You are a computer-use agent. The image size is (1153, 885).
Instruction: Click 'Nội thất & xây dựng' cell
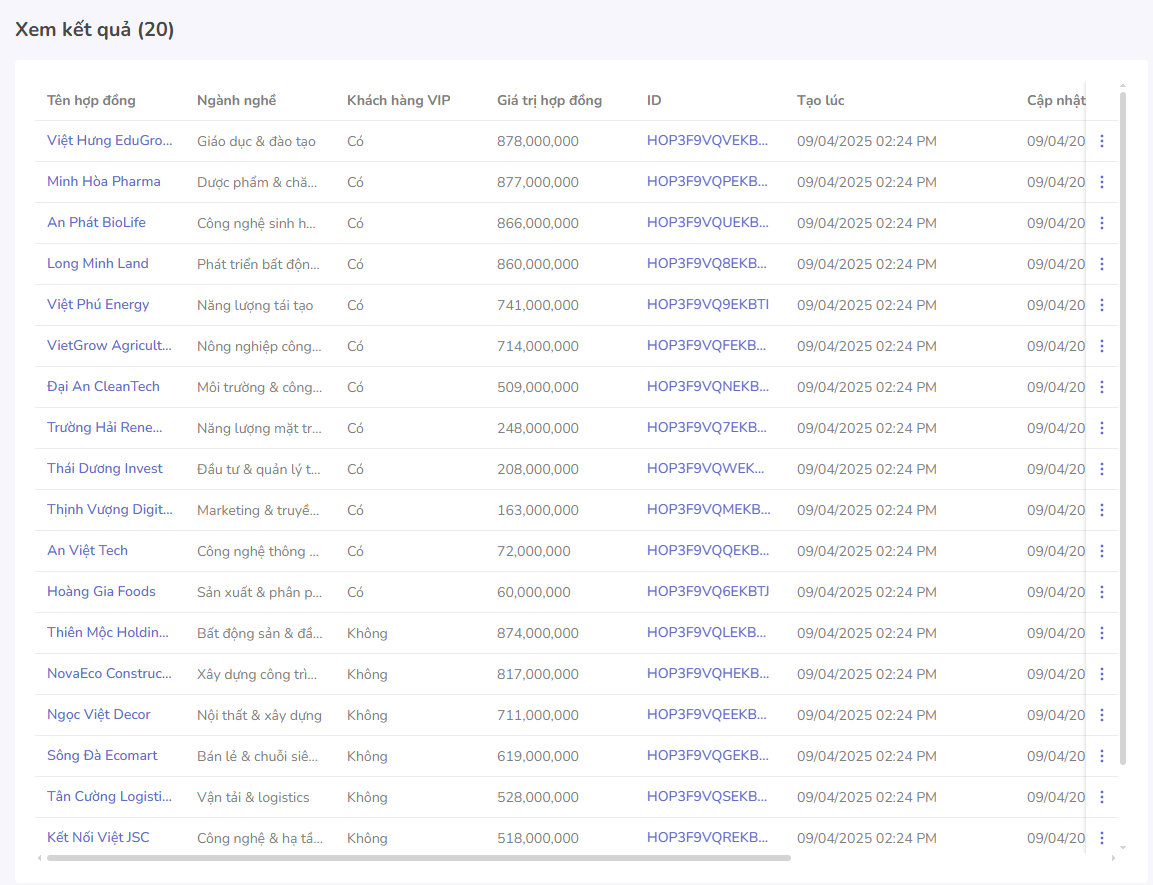260,715
